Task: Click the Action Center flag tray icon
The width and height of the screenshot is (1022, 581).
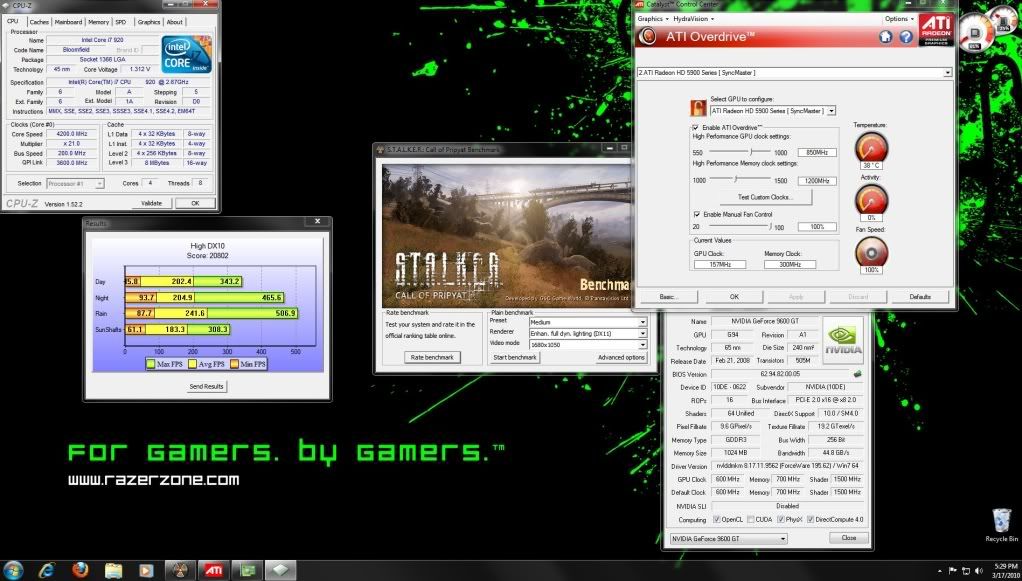Action: click(x=954, y=571)
